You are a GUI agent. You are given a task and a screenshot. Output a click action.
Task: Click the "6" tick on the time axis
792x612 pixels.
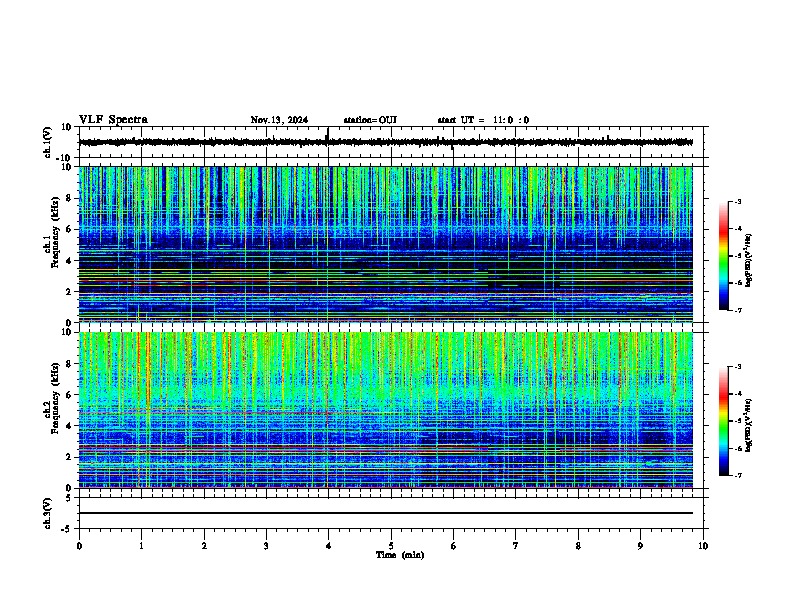click(453, 546)
